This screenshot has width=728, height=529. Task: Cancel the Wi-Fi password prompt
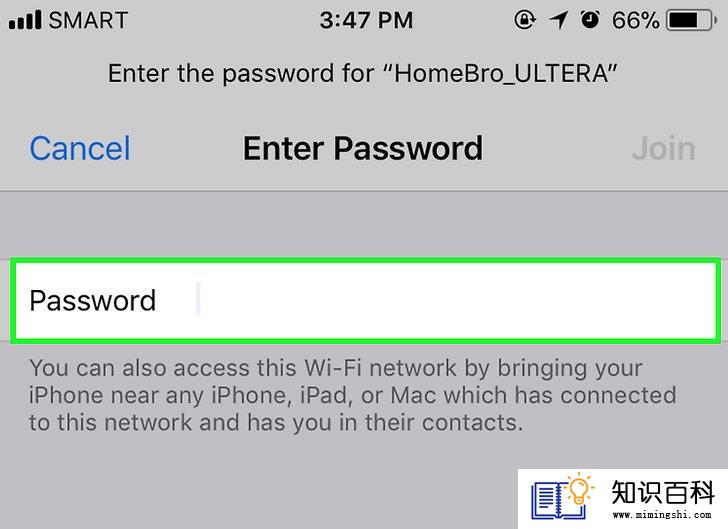(80, 149)
